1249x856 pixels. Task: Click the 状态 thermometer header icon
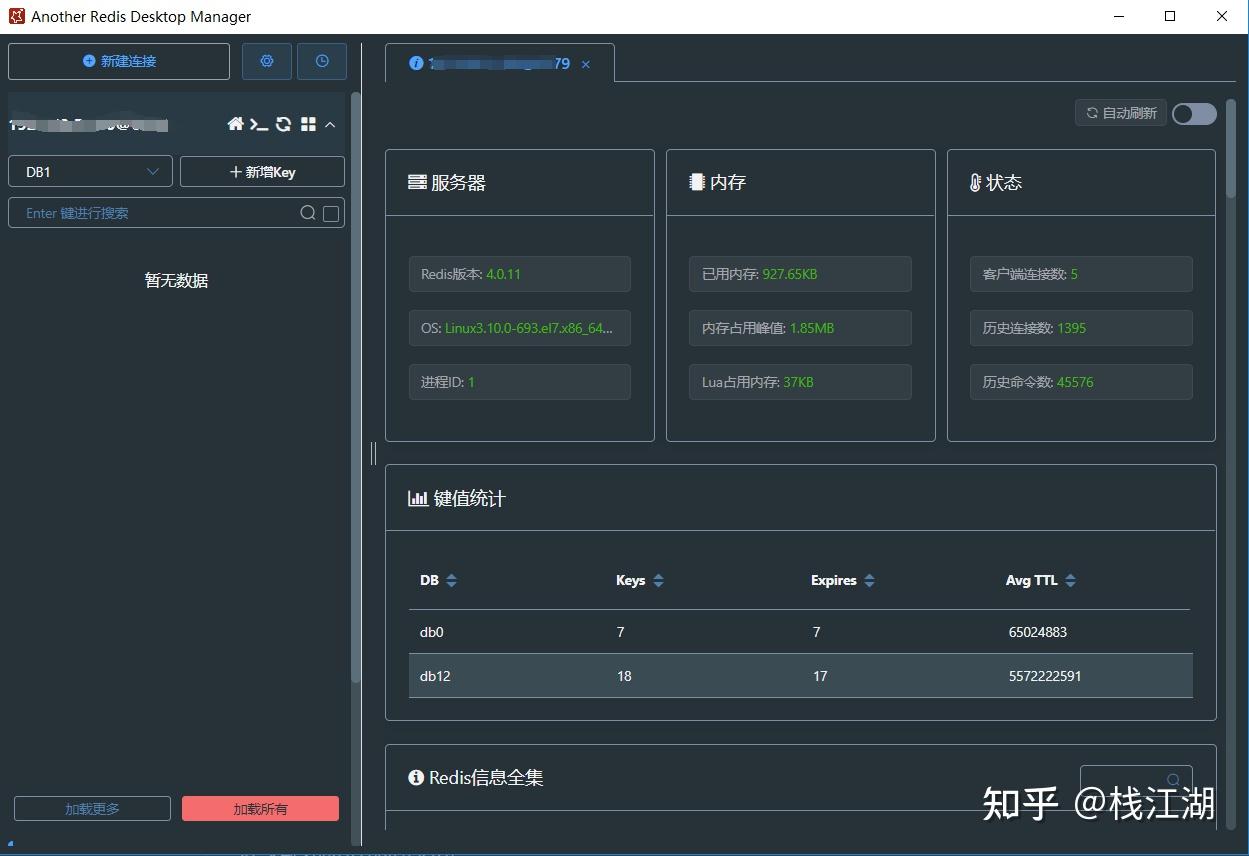975,183
